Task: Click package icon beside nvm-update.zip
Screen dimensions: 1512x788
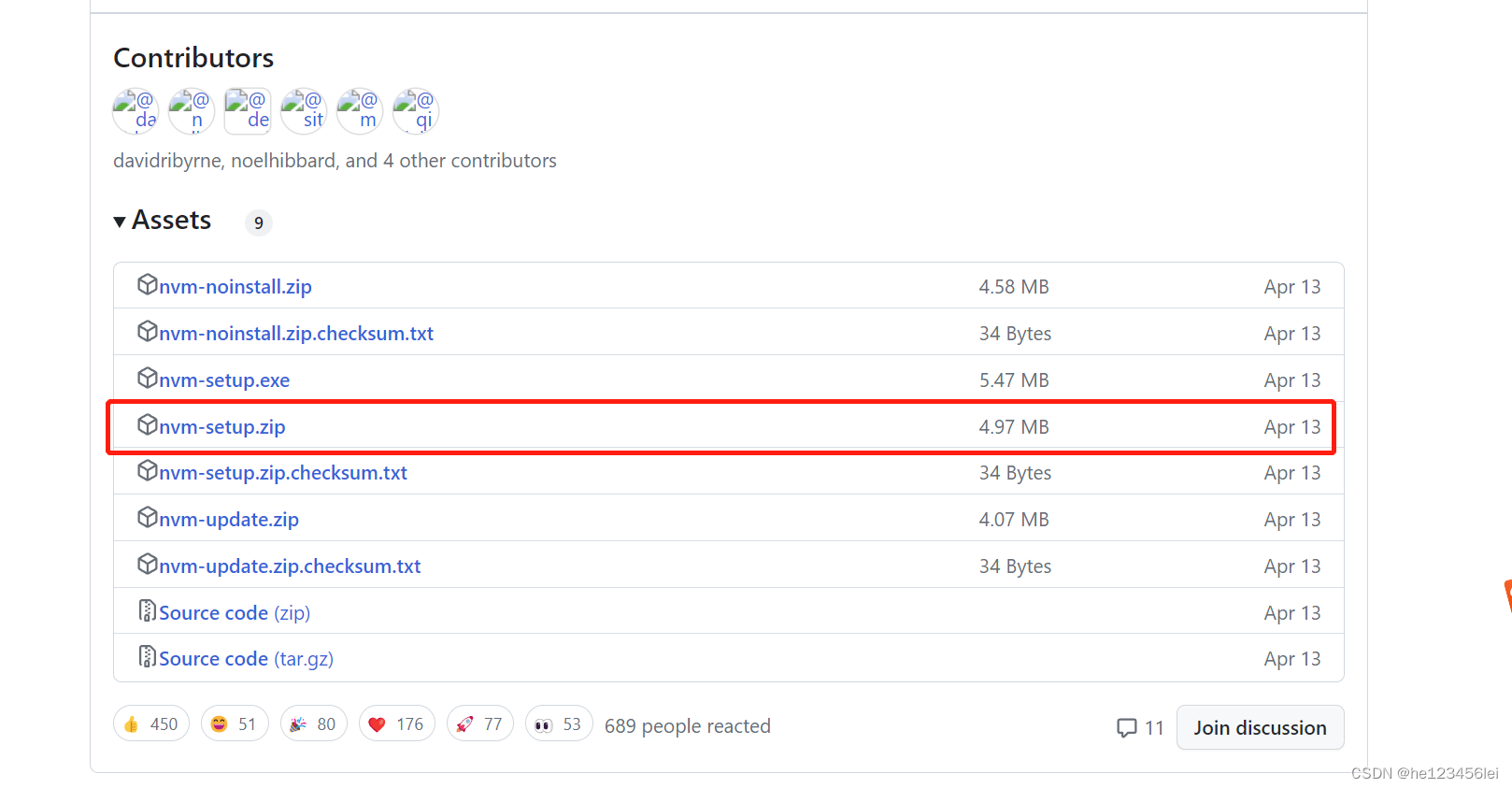Action: [147, 517]
